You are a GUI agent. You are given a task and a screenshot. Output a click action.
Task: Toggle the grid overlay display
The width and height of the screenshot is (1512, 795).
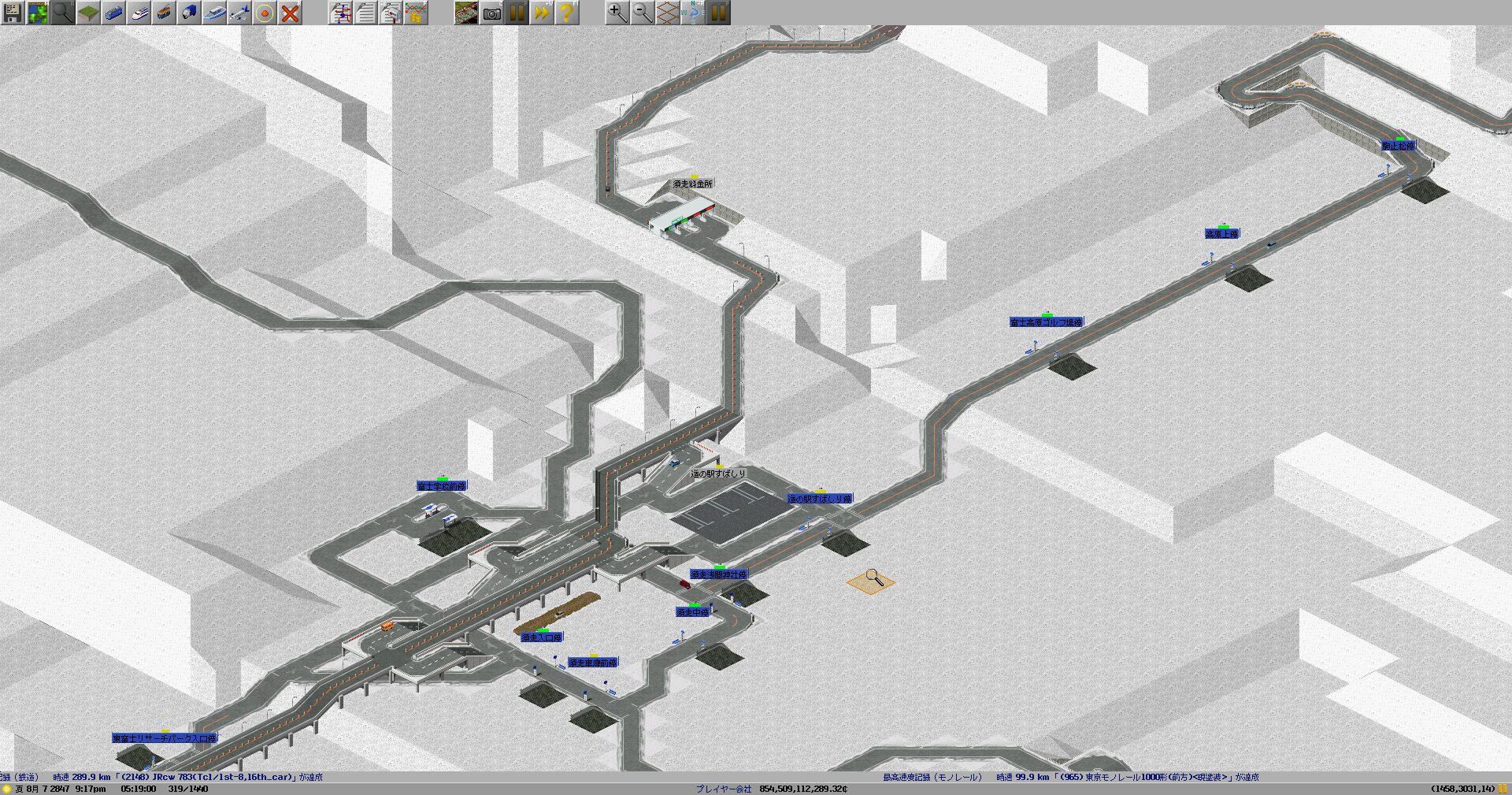668,13
